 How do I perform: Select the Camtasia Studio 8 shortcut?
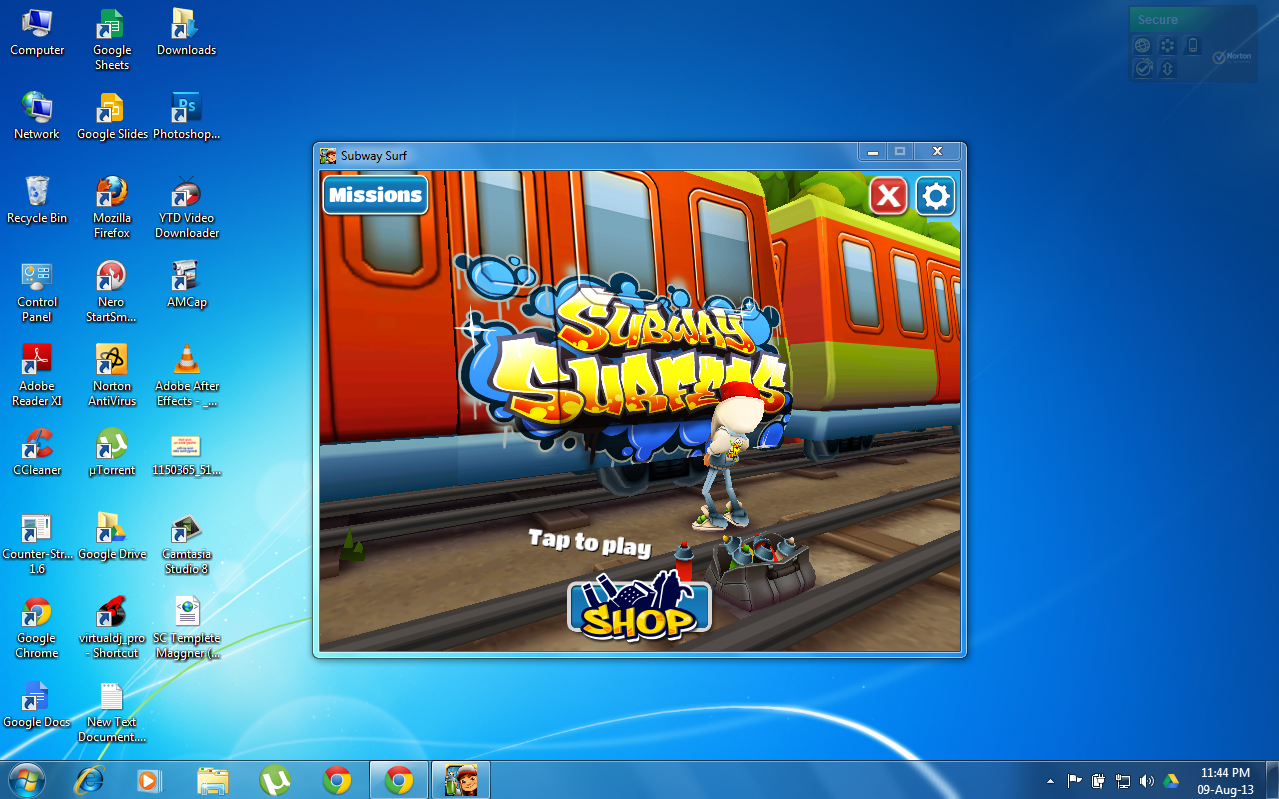[186, 543]
